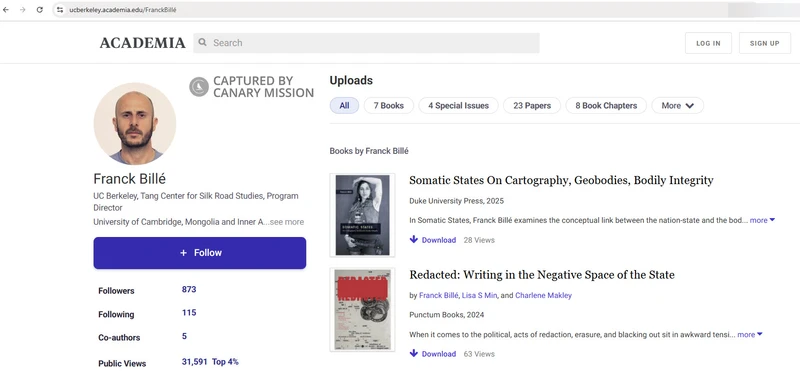Click the 31,591 public views number
800x371 pixels.
click(x=194, y=362)
